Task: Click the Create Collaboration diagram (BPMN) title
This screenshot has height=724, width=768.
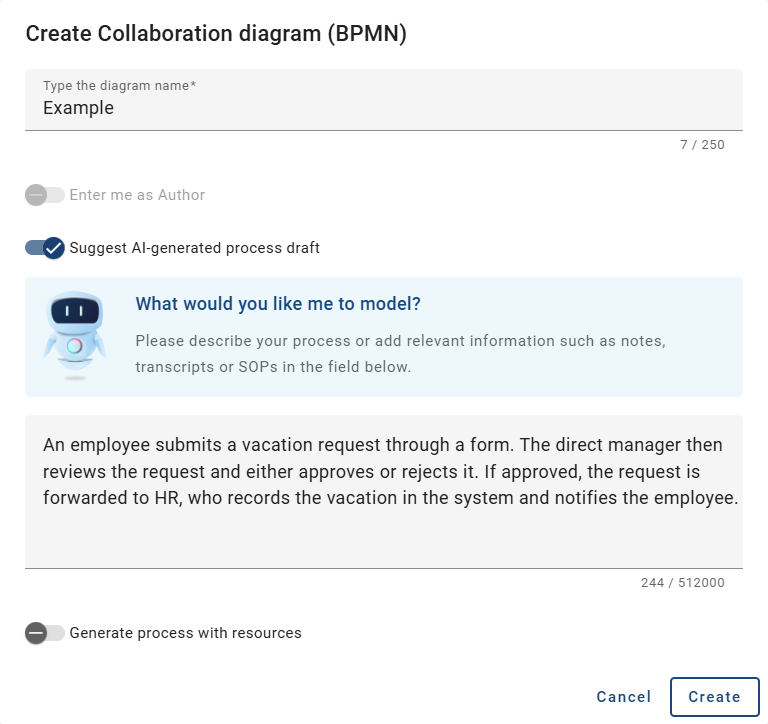Action: pyautogui.click(x=216, y=34)
